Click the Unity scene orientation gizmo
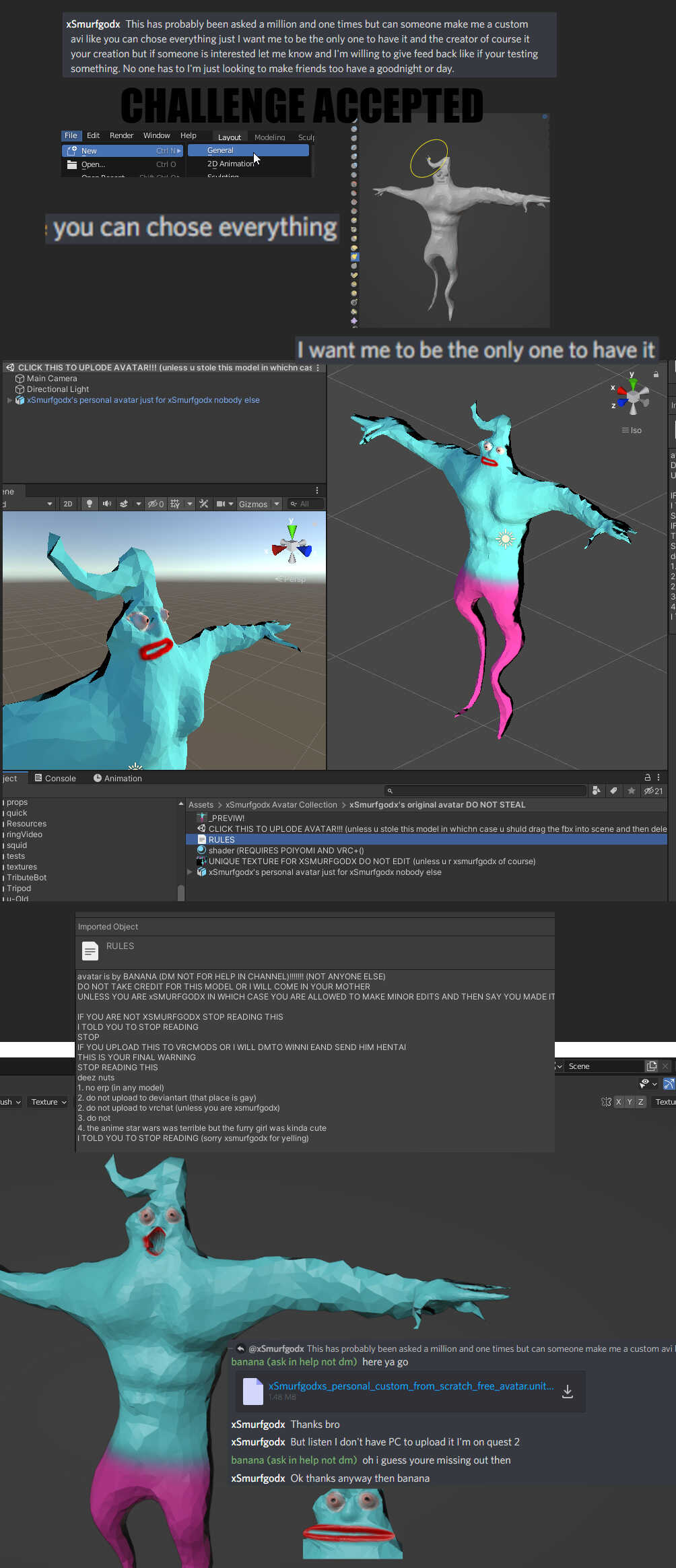676x1568 pixels. (632, 397)
